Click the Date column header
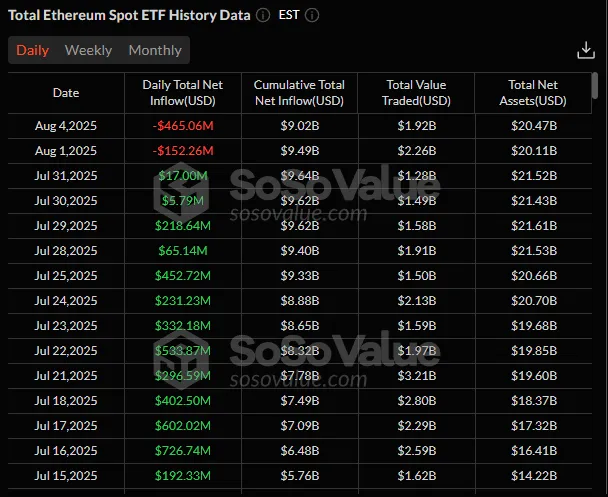This screenshot has width=608, height=497. [x=66, y=93]
